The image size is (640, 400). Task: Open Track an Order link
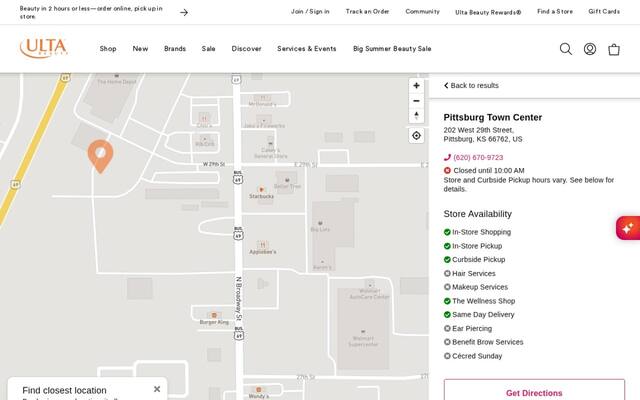point(367,11)
